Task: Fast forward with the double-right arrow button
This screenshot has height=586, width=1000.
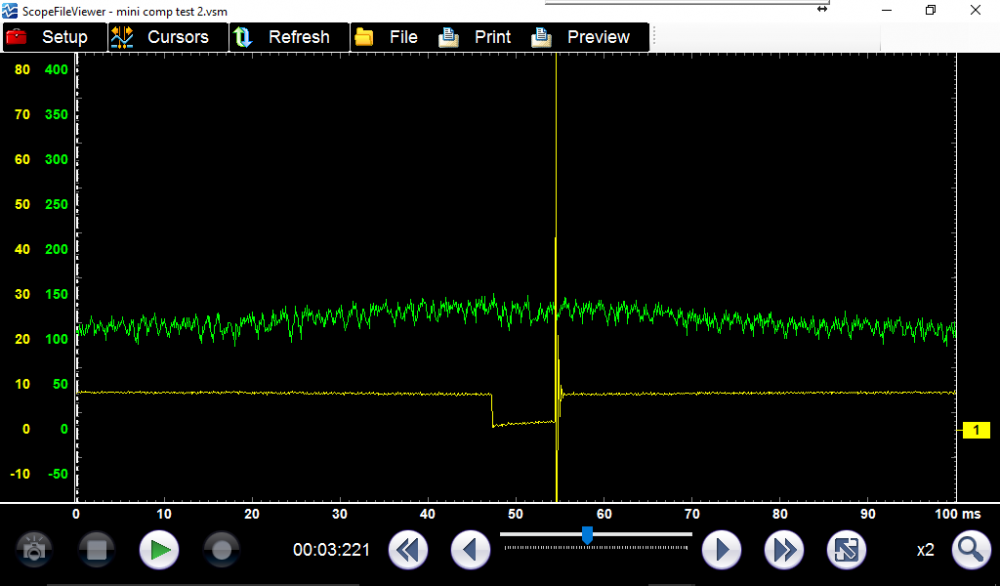Action: 784,550
